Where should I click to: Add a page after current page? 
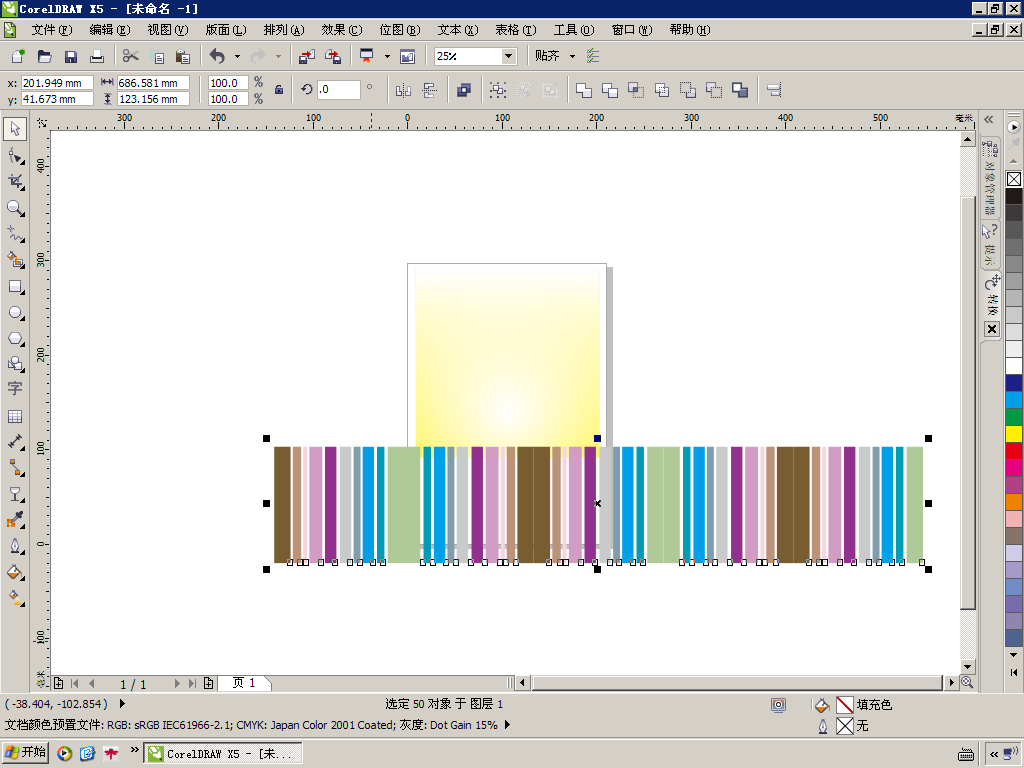click(208, 683)
